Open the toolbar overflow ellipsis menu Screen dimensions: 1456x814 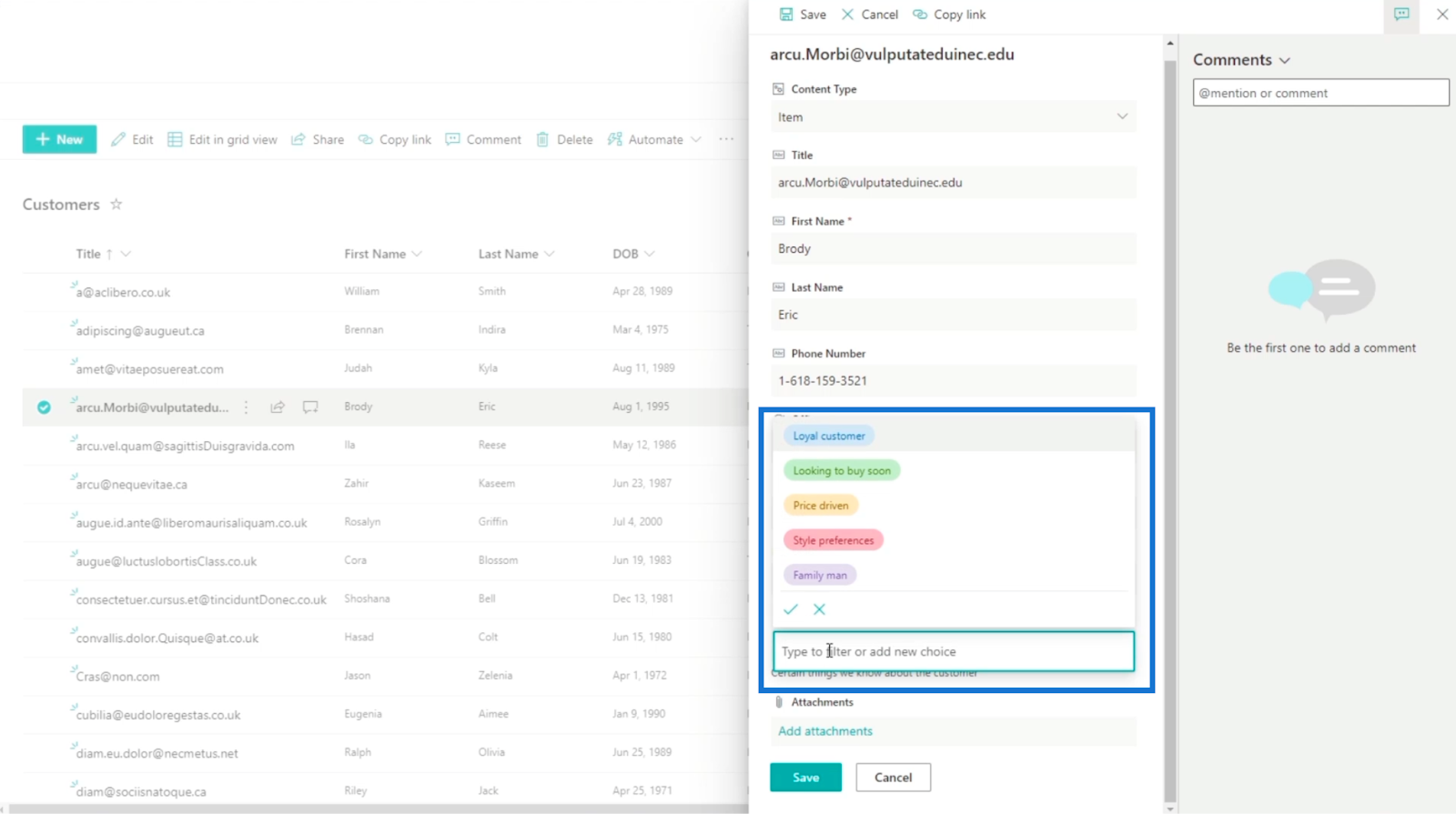point(726,139)
